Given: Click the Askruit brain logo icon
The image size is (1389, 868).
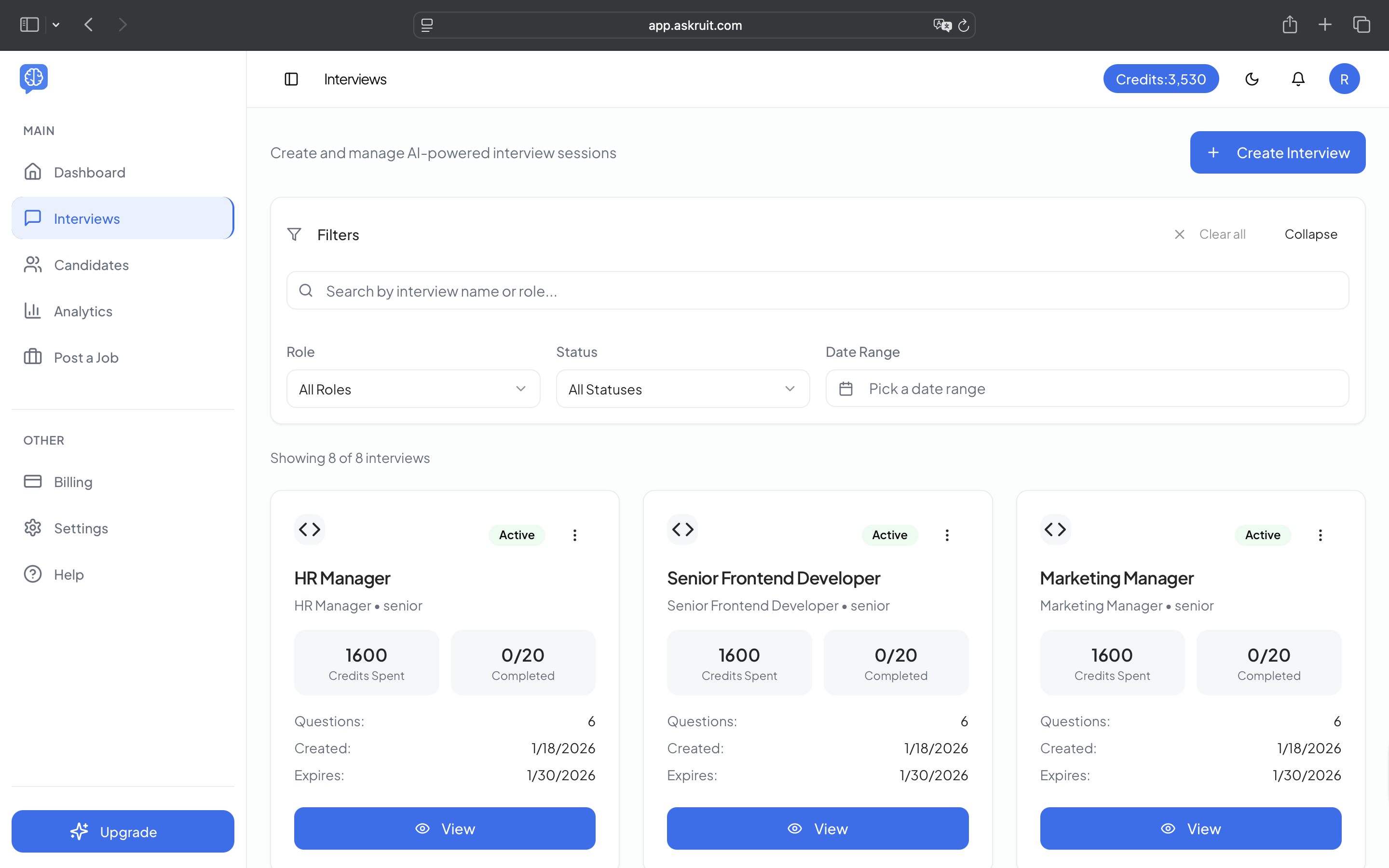Looking at the screenshot, I should click(33, 78).
